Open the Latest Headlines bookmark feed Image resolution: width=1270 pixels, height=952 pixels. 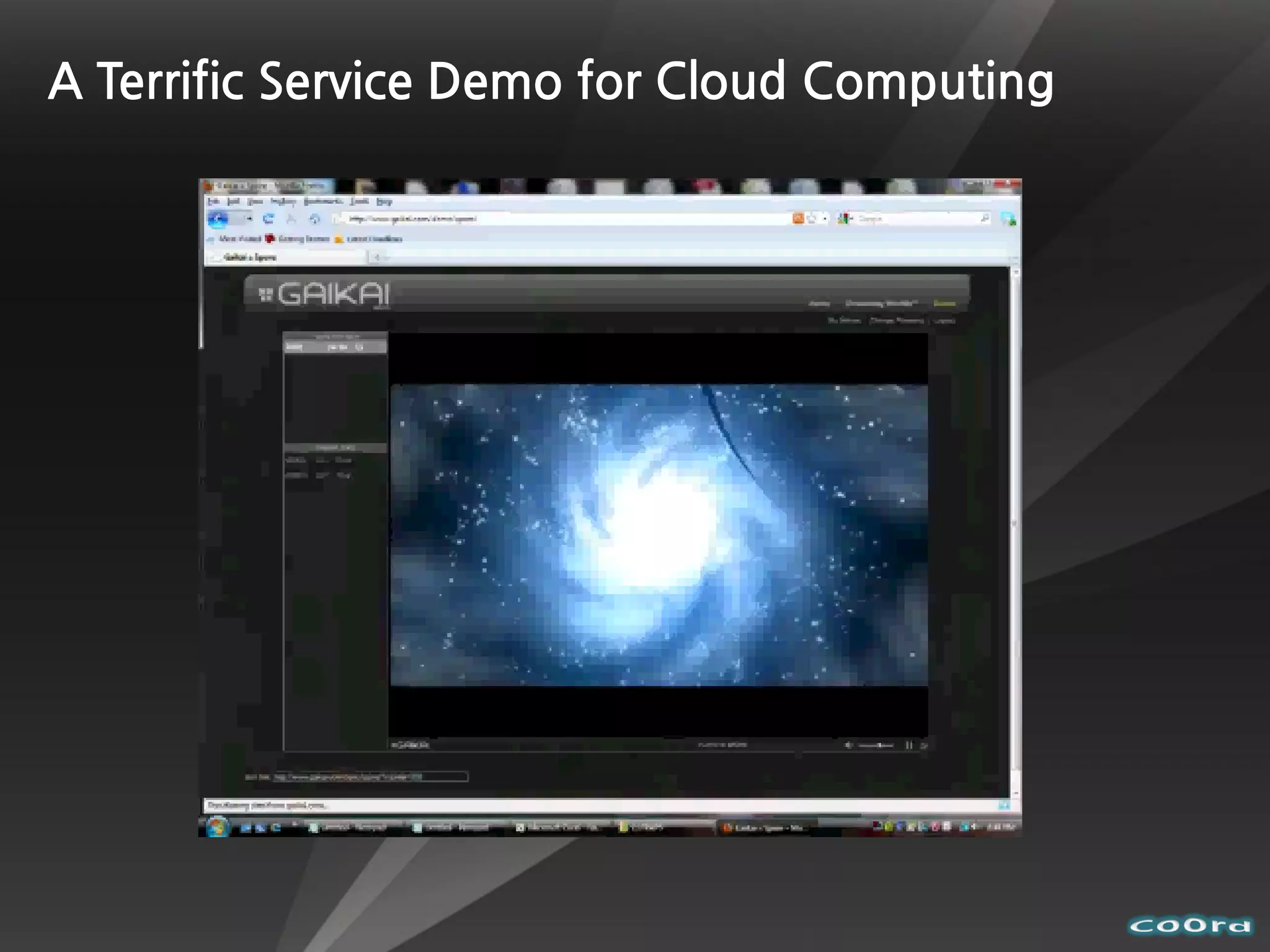[x=368, y=239]
